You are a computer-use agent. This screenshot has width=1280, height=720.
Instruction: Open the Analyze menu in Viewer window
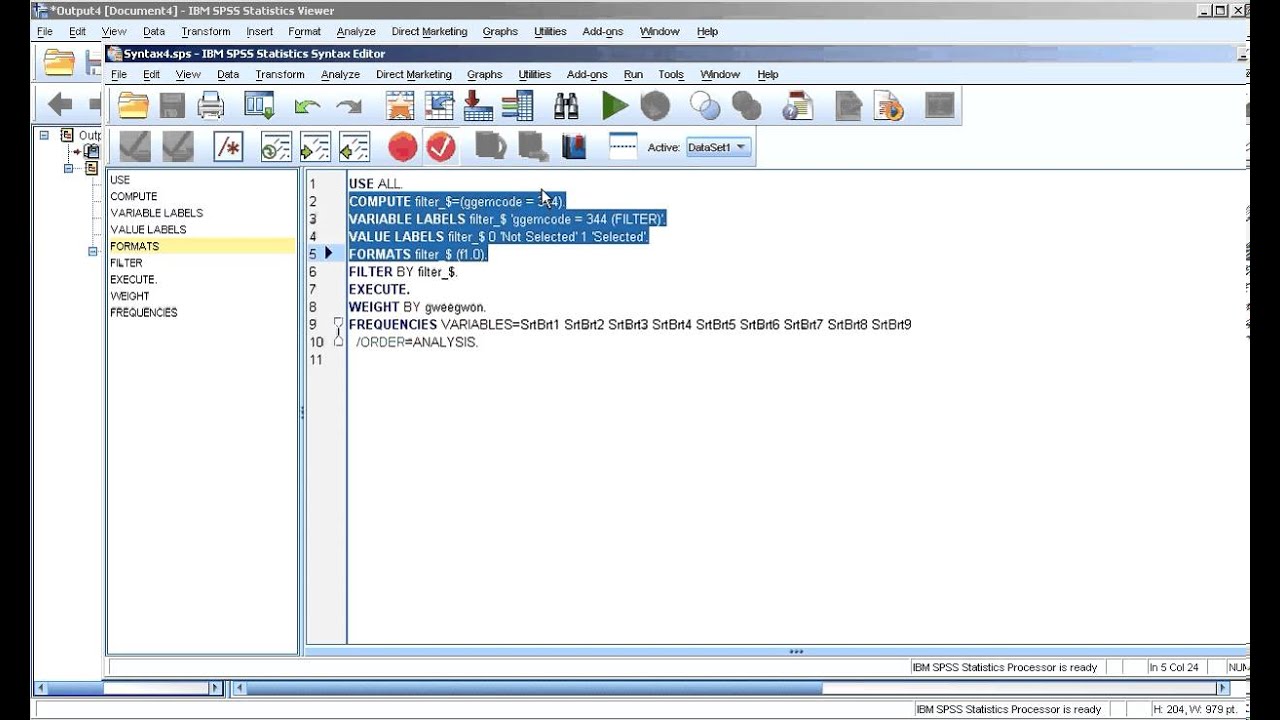[x=356, y=32]
